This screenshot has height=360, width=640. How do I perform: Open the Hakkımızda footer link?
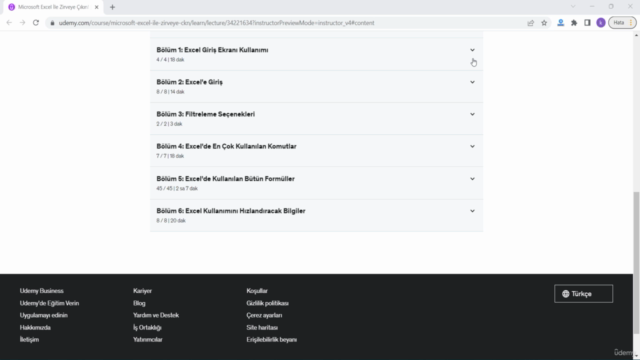(x=35, y=327)
